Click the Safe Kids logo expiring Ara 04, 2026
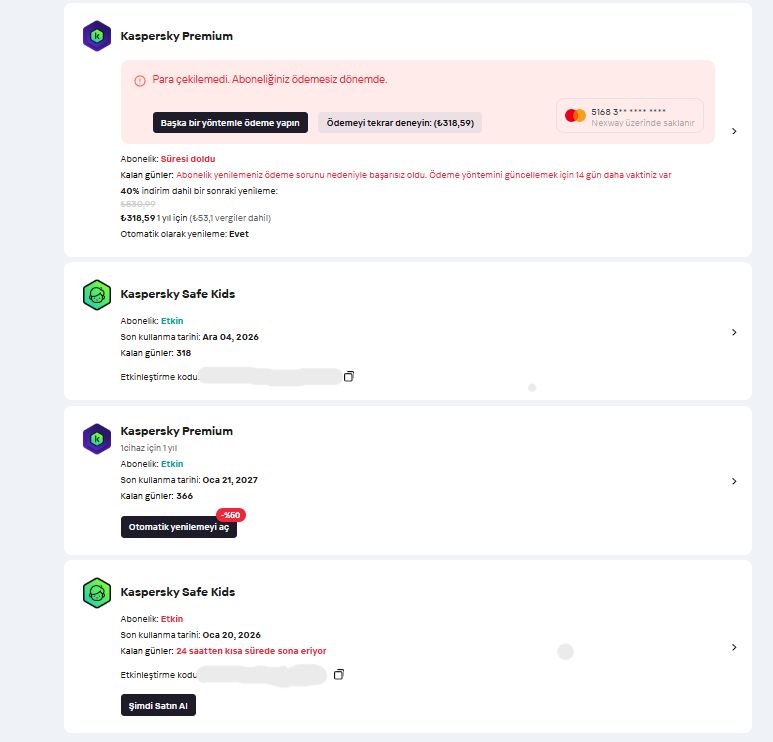Viewport: 773px width, 742px height. coord(97,294)
